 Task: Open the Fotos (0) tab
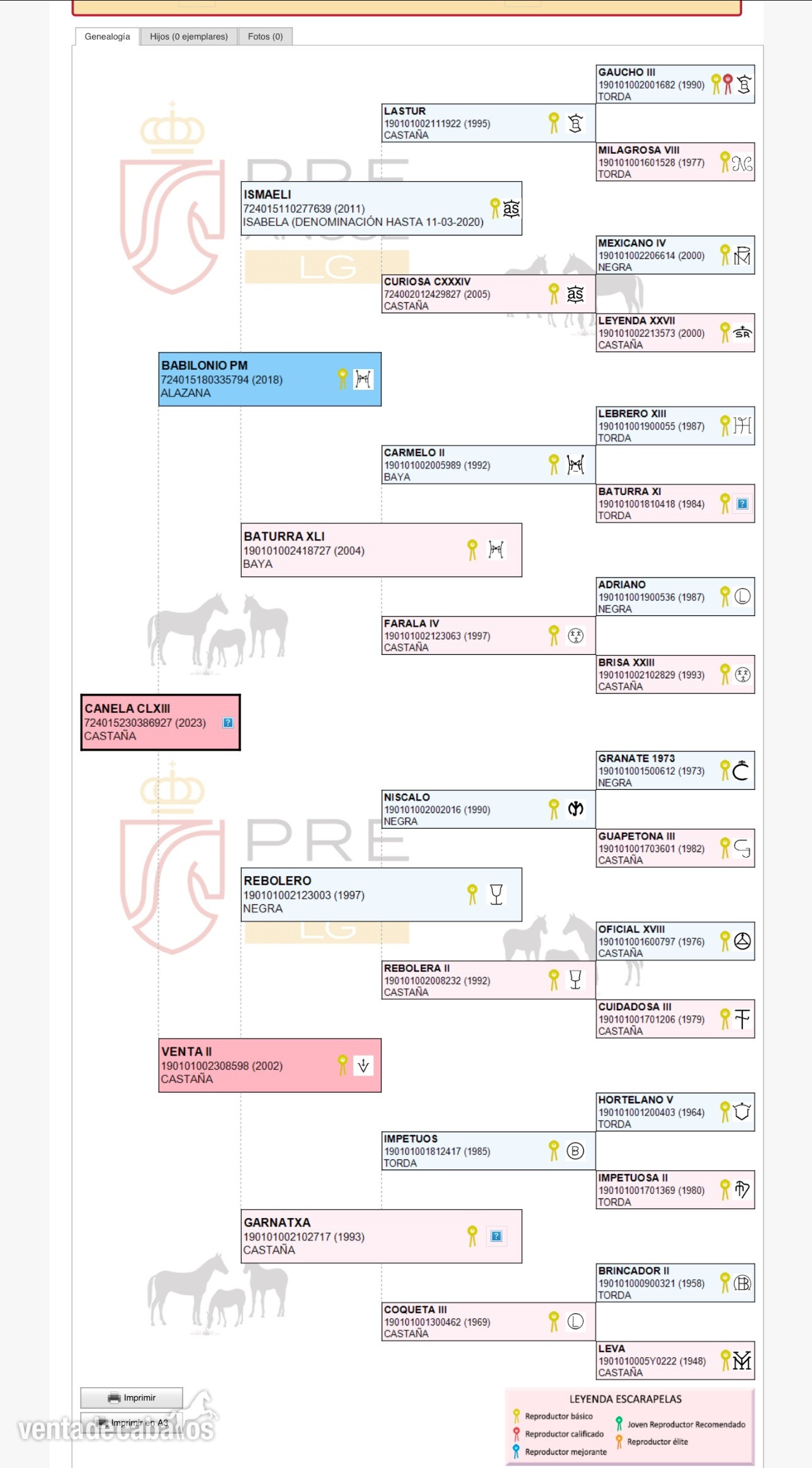265,37
